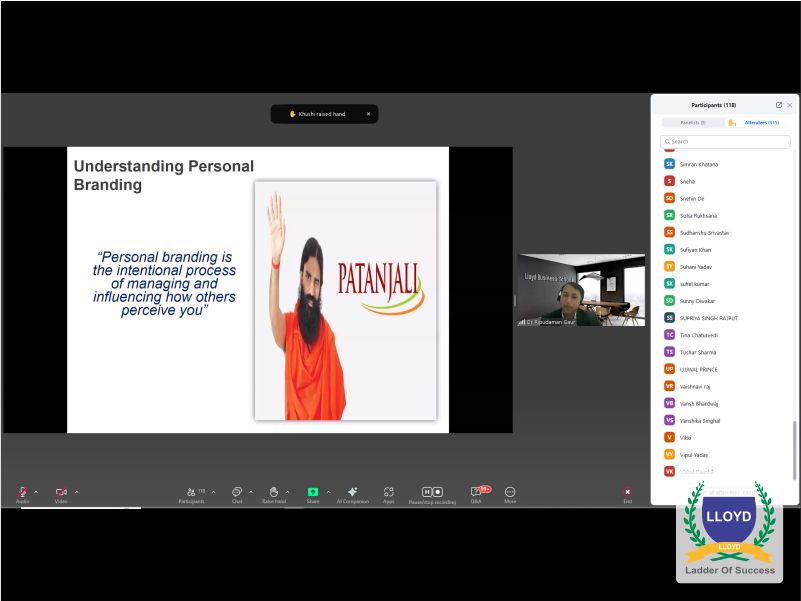This screenshot has width=801, height=601.
Task: Dismiss the 'Khushi raised hand' notification
Action: [368, 114]
